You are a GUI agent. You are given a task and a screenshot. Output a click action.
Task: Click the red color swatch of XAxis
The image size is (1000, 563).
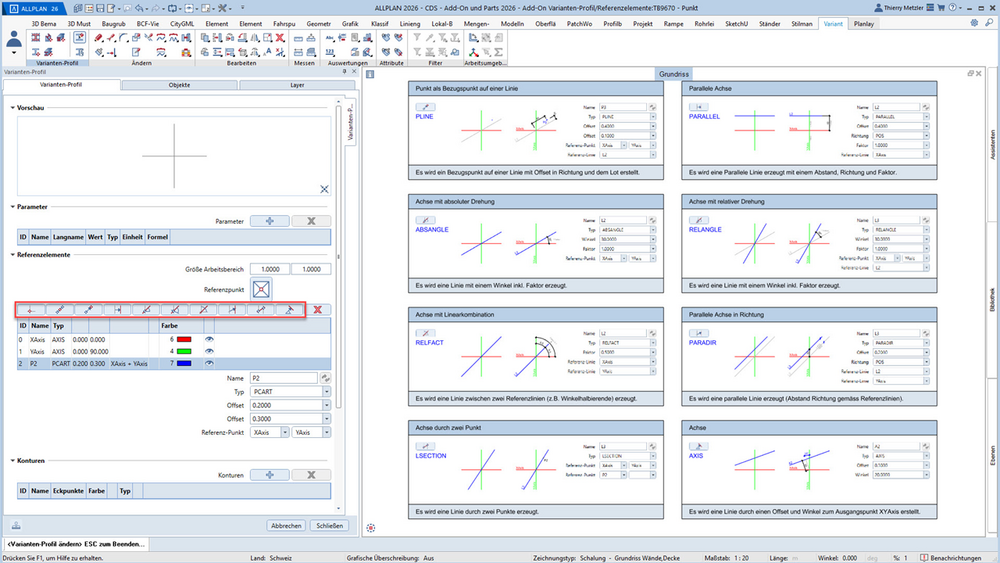184,339
